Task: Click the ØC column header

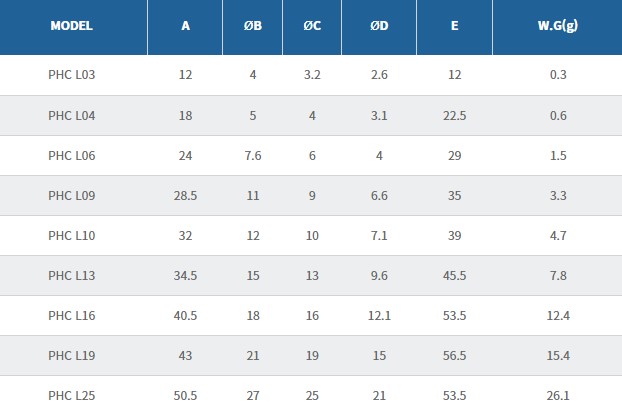Action: pos(312,26)
